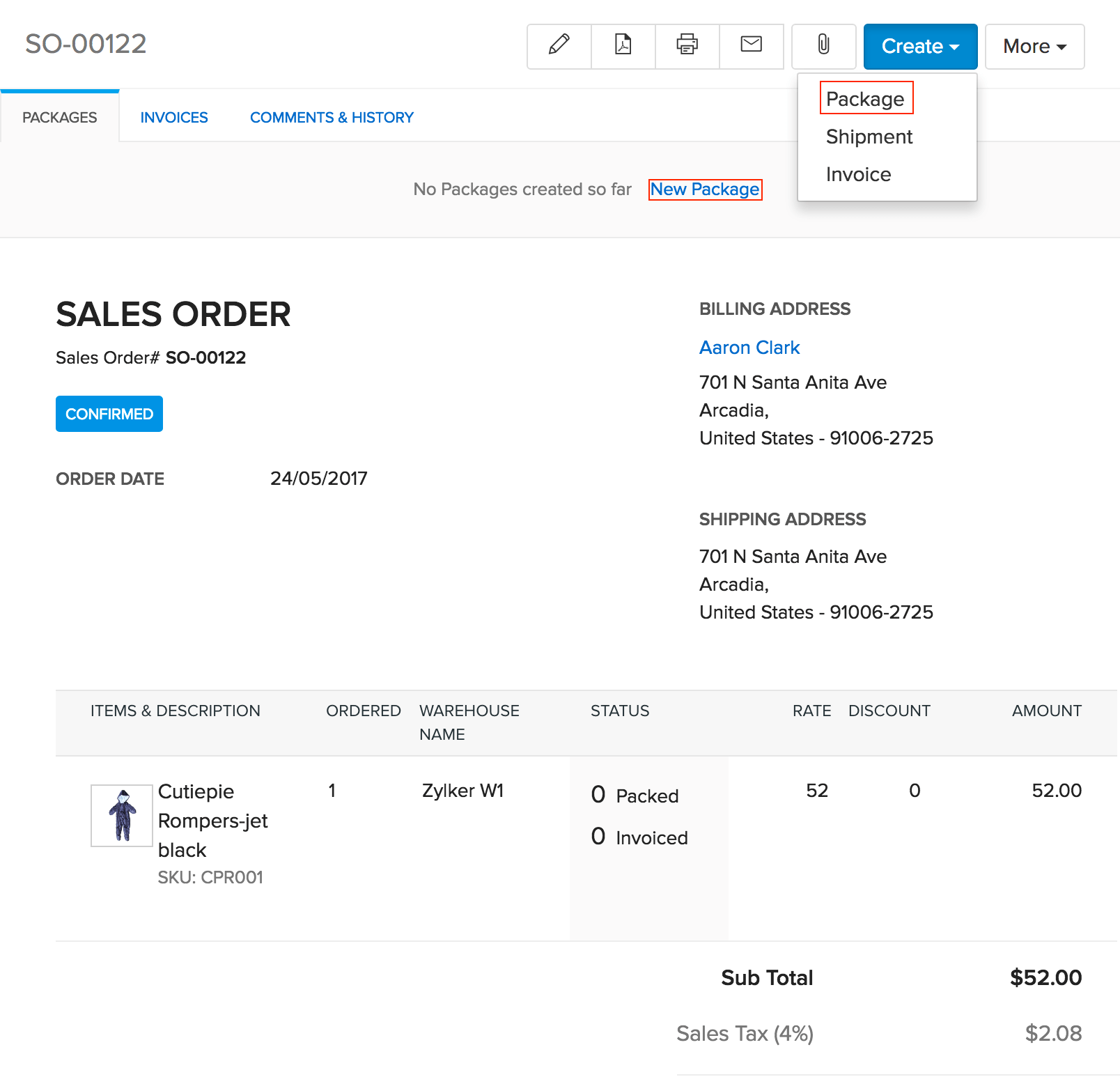1120x1077 pixels.
Task: Open the Create dropdown
Action: (919, 46)
